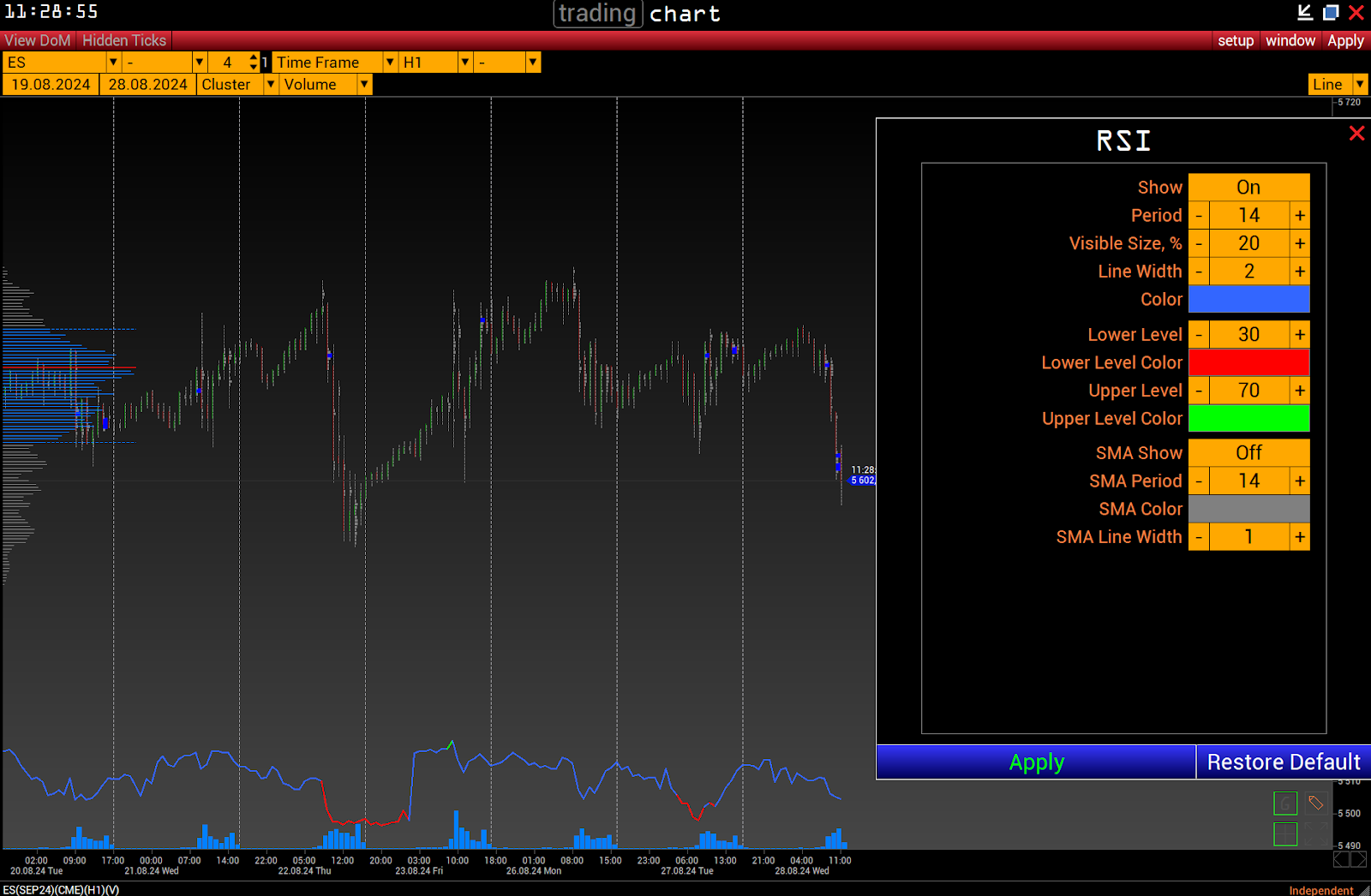
Task: Close the RSI settings panel
Action: (x=1356, y=134)
